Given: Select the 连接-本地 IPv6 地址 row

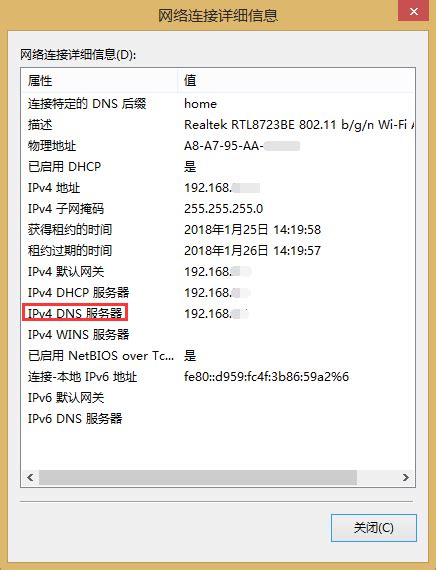Looking at the screenshot, I should click(x=218, y=377).
